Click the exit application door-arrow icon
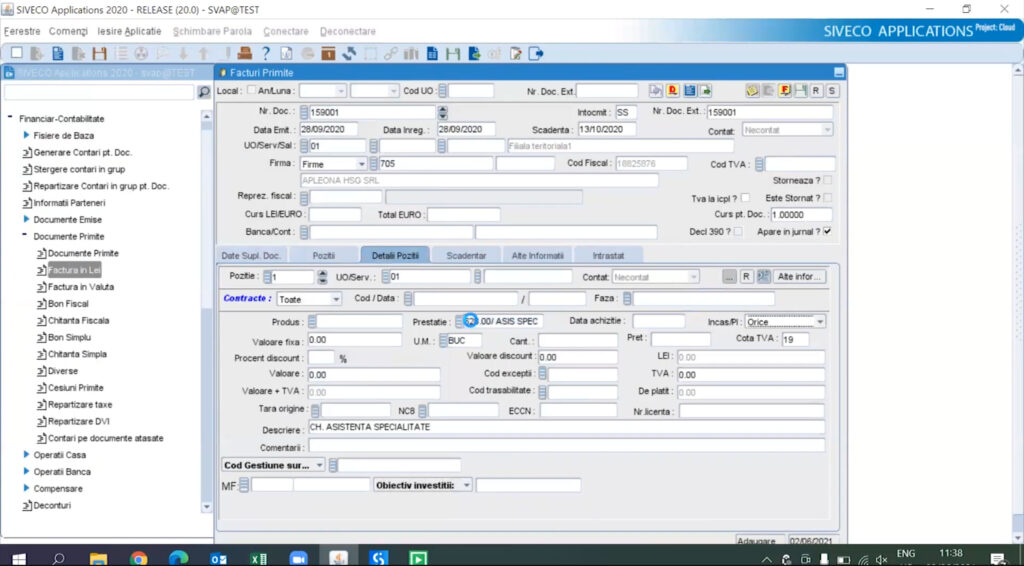Screen dimensions: 1024x566 point(536,54)
